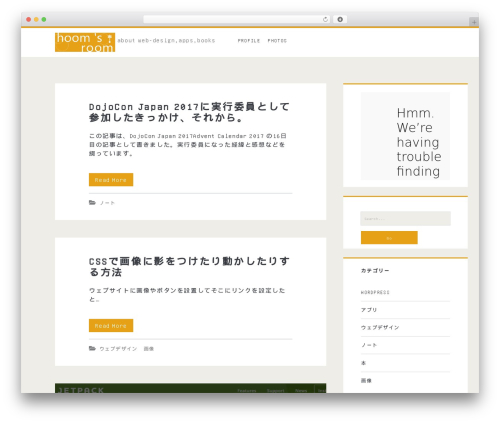The height and width of the screenshot is (423, 500).
Task: Click the folder icon under the DojoCon post
Action: 92,203
